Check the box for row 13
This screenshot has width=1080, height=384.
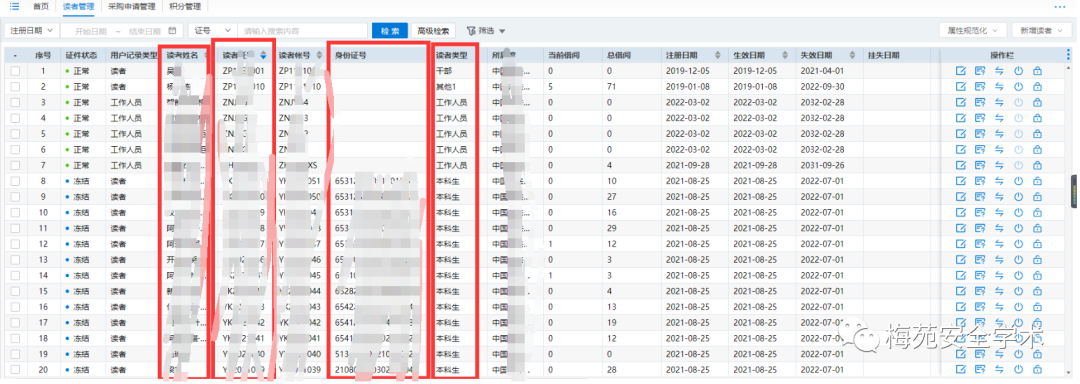coord(15,259)
